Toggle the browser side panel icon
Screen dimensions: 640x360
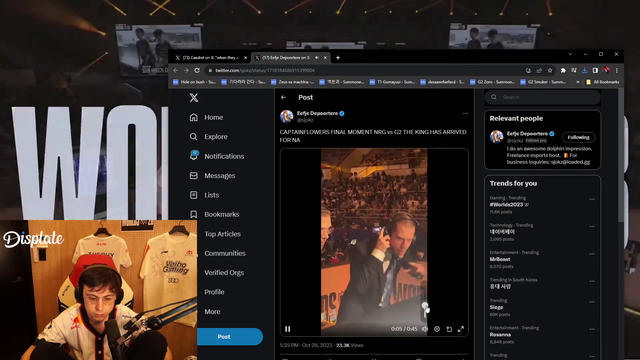(595, 70)
